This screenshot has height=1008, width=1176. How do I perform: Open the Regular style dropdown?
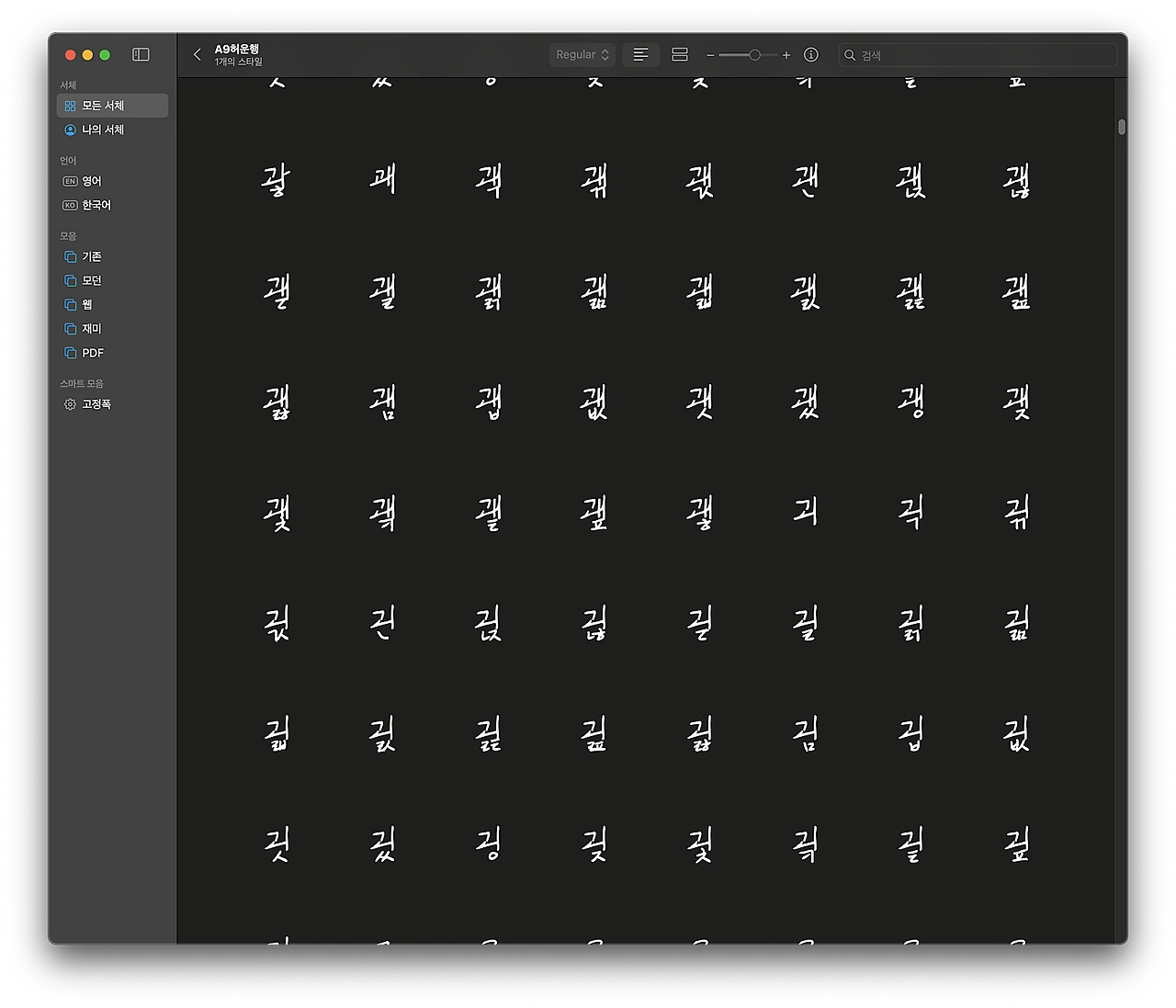pyautogui.click(x=582, y=55)
